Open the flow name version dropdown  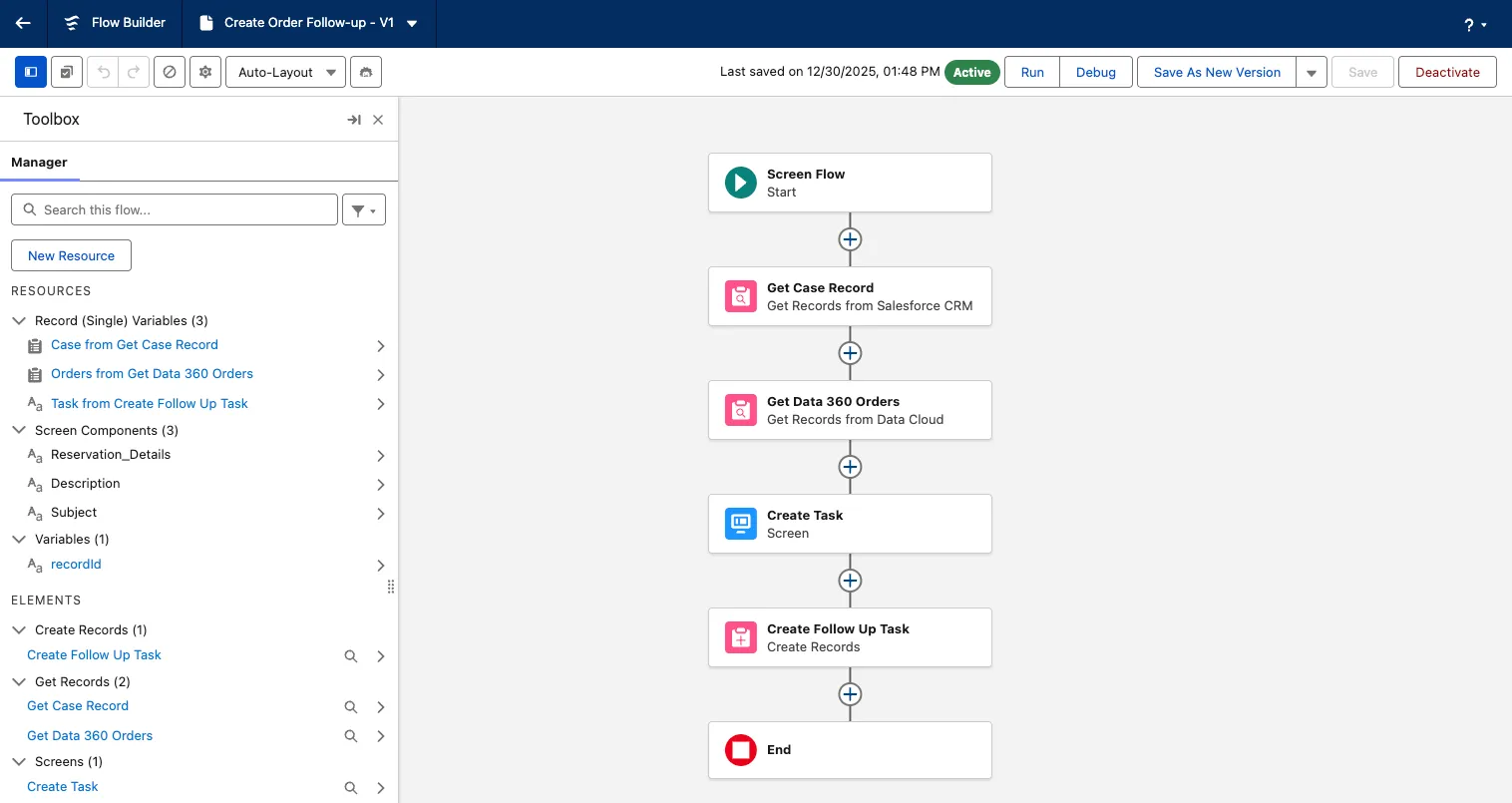click(x=412, y=23)
